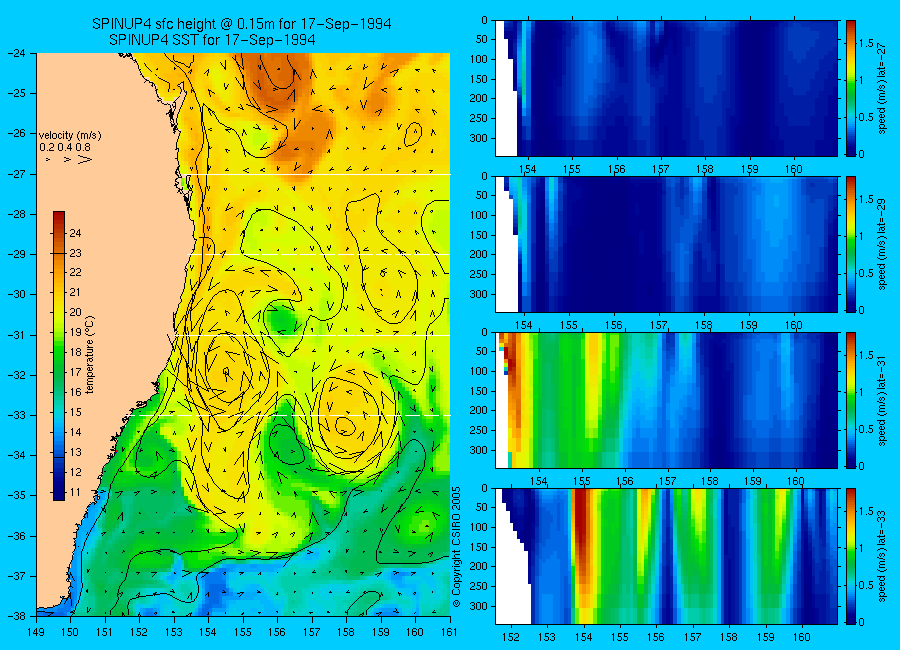Click the lat=-27 speed section panel
Image resolution: width=900 pixels, height=650 pixels.
click(666, 88)
